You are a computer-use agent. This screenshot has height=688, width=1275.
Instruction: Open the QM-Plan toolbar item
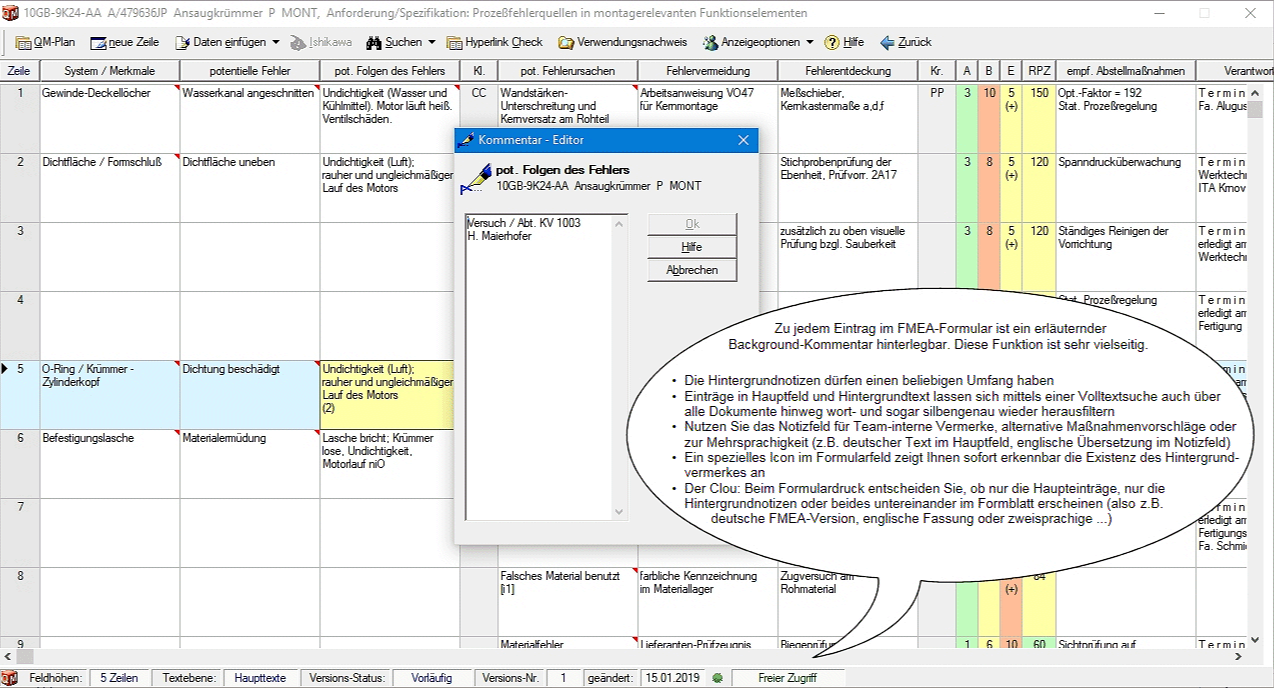(46, 42)
